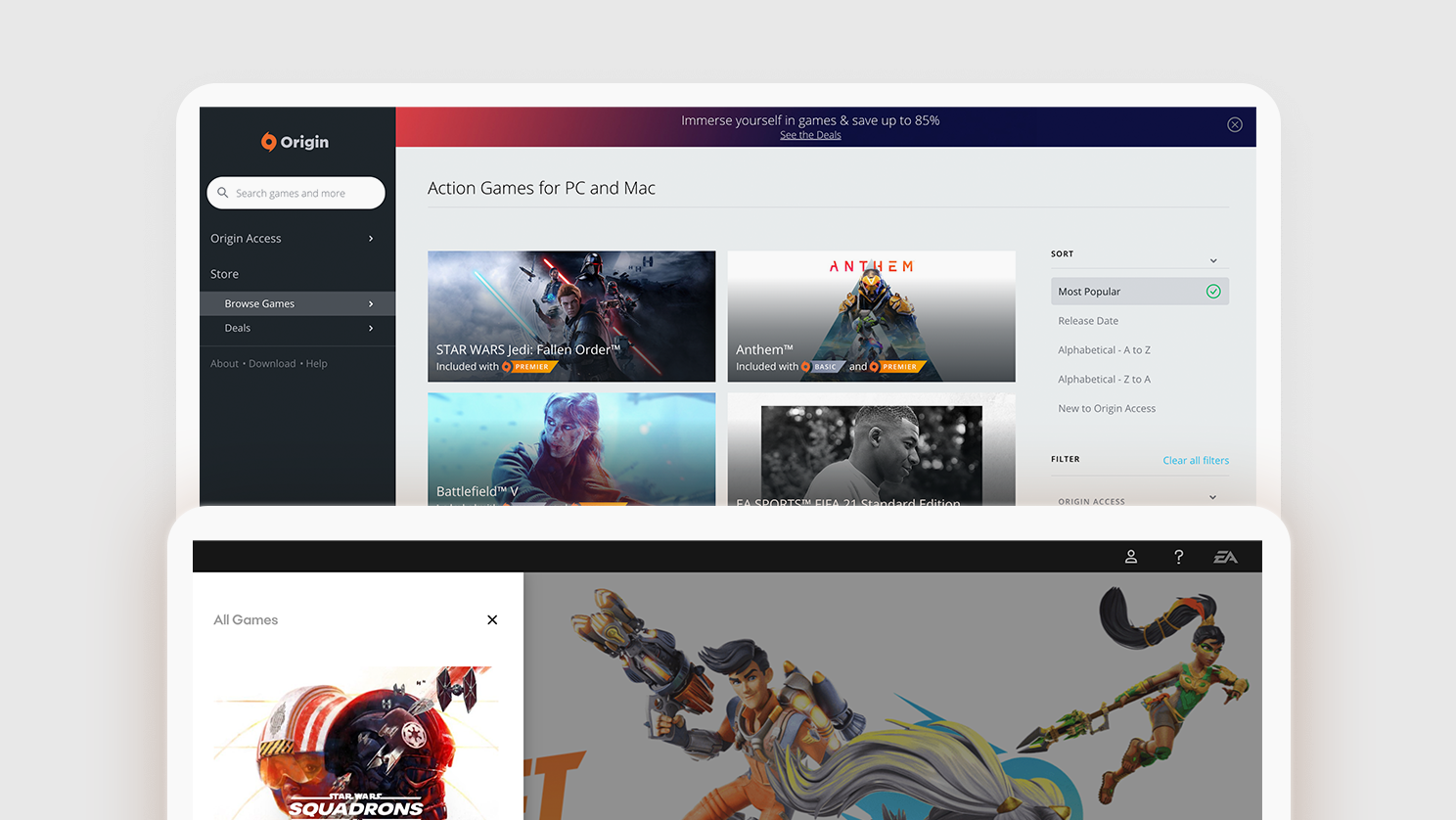
Task: Open the FIFA 21 Standard Edition tile
Action: click(x=871, y=449)
